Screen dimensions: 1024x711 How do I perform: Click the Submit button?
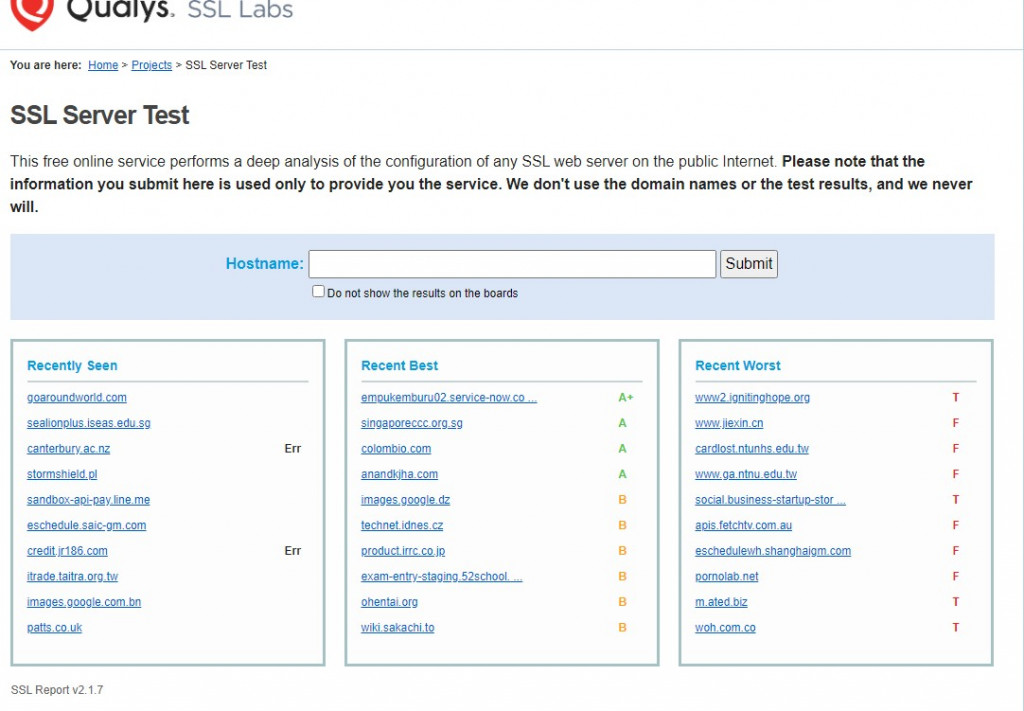pos(748,264)
